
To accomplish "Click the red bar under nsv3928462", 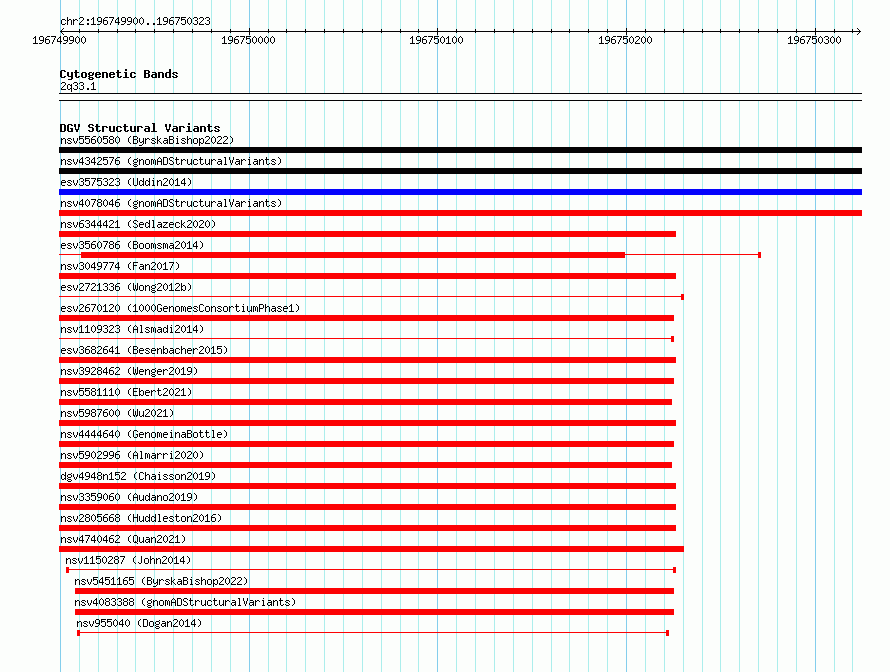I will 366,381.
